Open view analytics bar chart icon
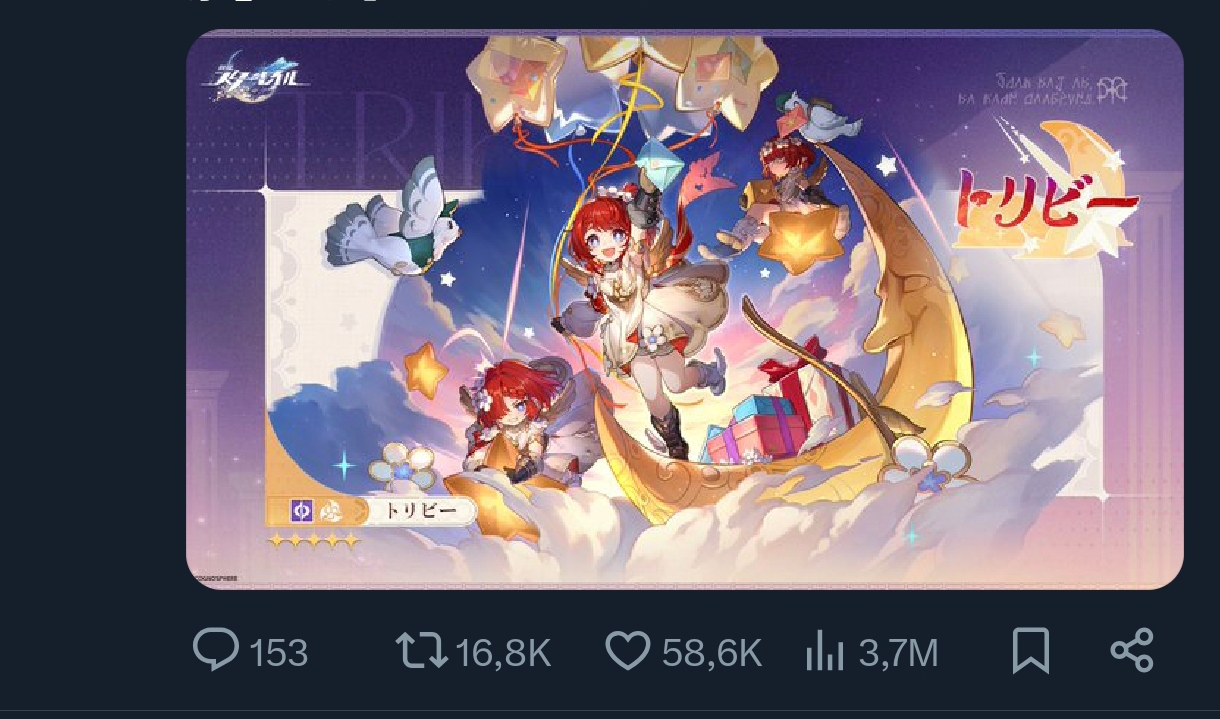The height and width of the screenshot is (719, 1220). click(x=825, y=651)
